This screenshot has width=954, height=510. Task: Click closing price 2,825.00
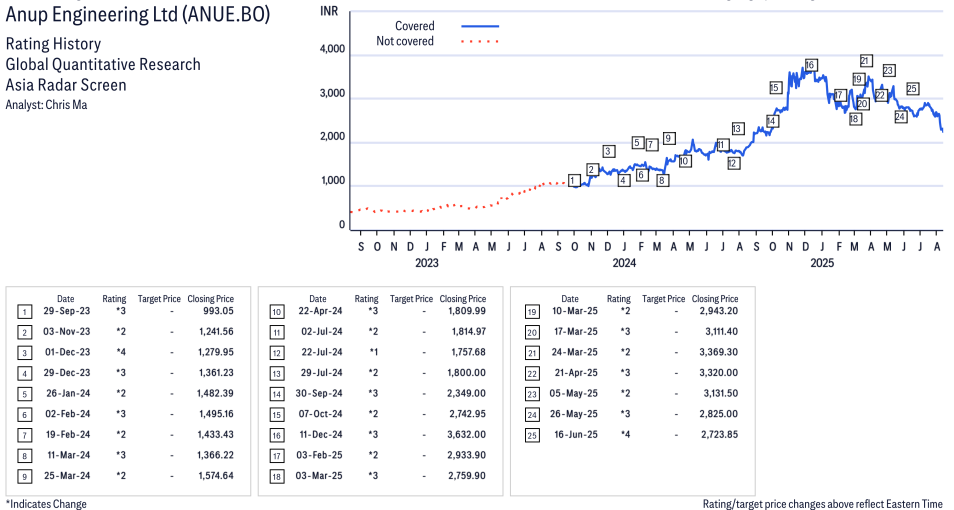tap(719, 414)
